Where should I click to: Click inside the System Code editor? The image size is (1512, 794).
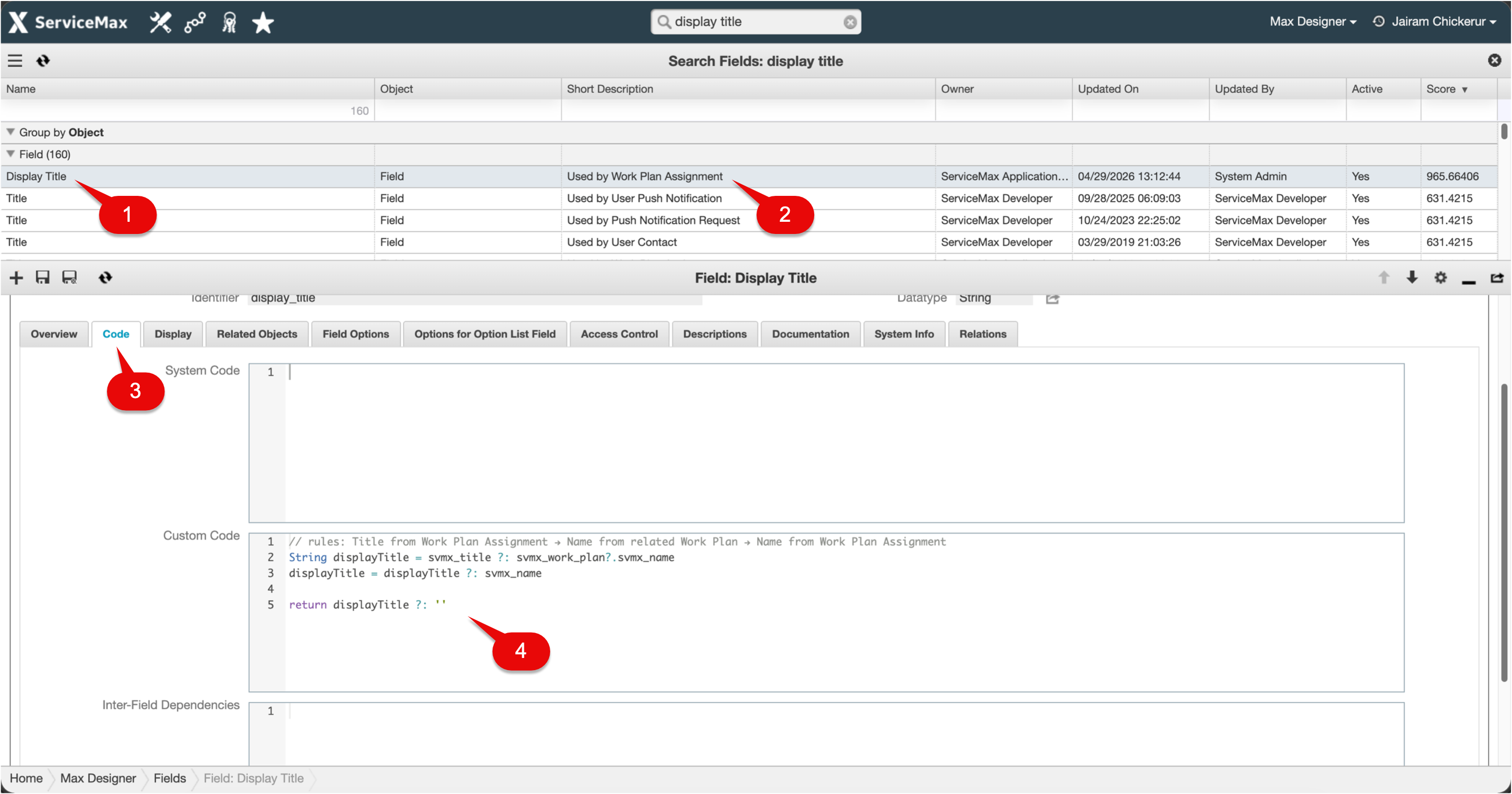tap(826, 443)
